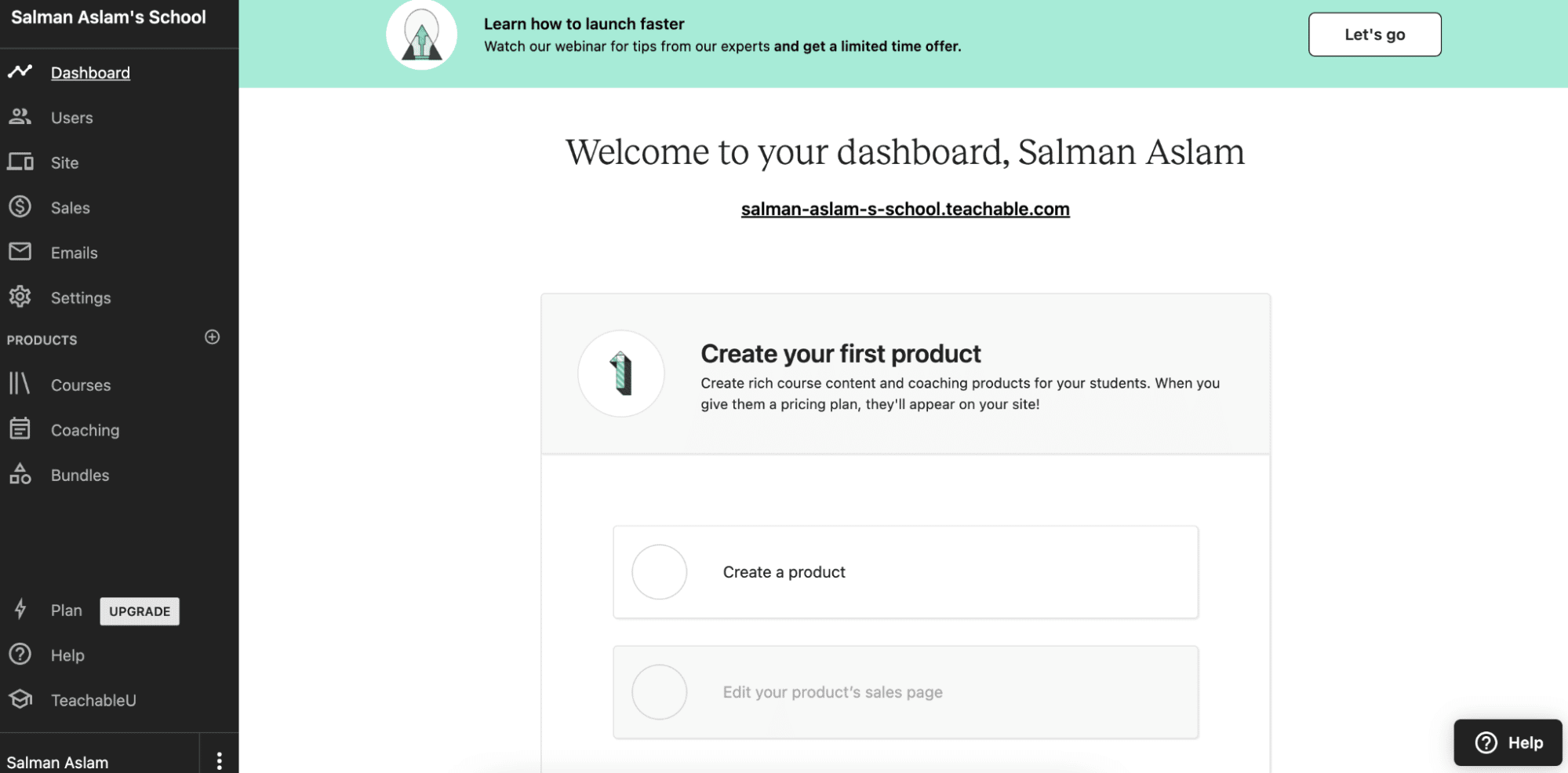Screen dimensions: 1568x773
Task: Open the floating Help widget button
Action: click(1508, 742)
